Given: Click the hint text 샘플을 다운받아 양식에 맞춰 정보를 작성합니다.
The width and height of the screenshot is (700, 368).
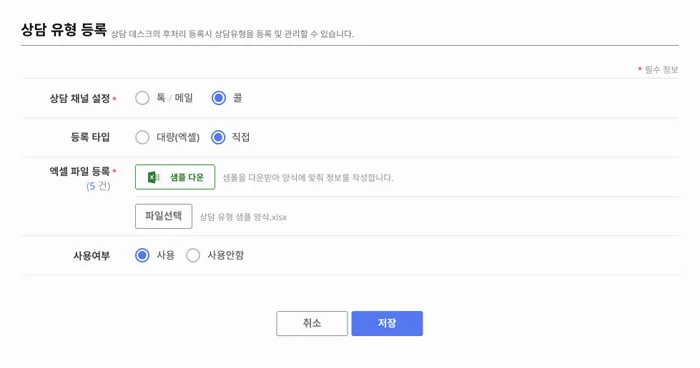Looking at the screenshot, I should coord(308,178).
